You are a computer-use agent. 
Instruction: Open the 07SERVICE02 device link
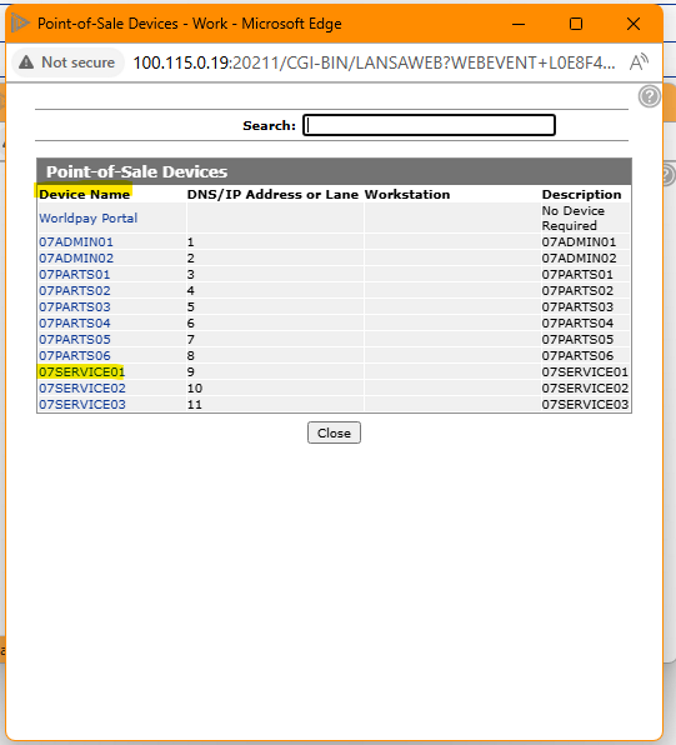(x=82, y=388)
